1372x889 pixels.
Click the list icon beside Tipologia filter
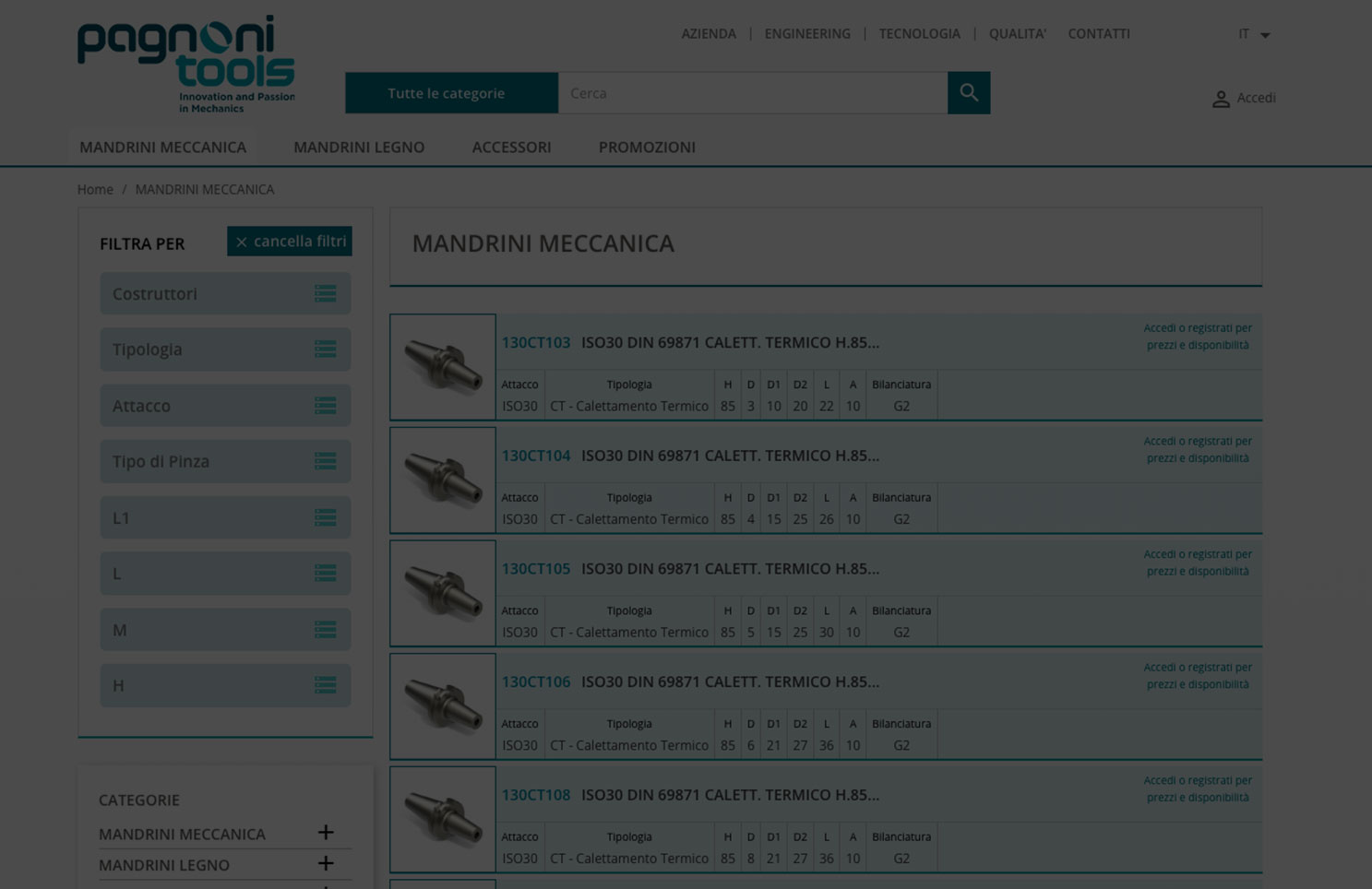tap(325, 349)
